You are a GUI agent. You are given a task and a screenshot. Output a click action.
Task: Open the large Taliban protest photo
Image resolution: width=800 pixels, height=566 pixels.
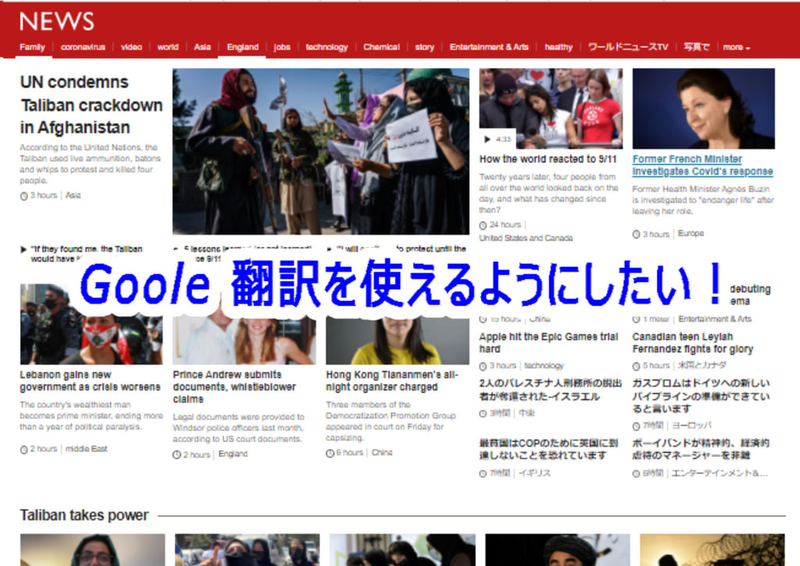point(321,152)
